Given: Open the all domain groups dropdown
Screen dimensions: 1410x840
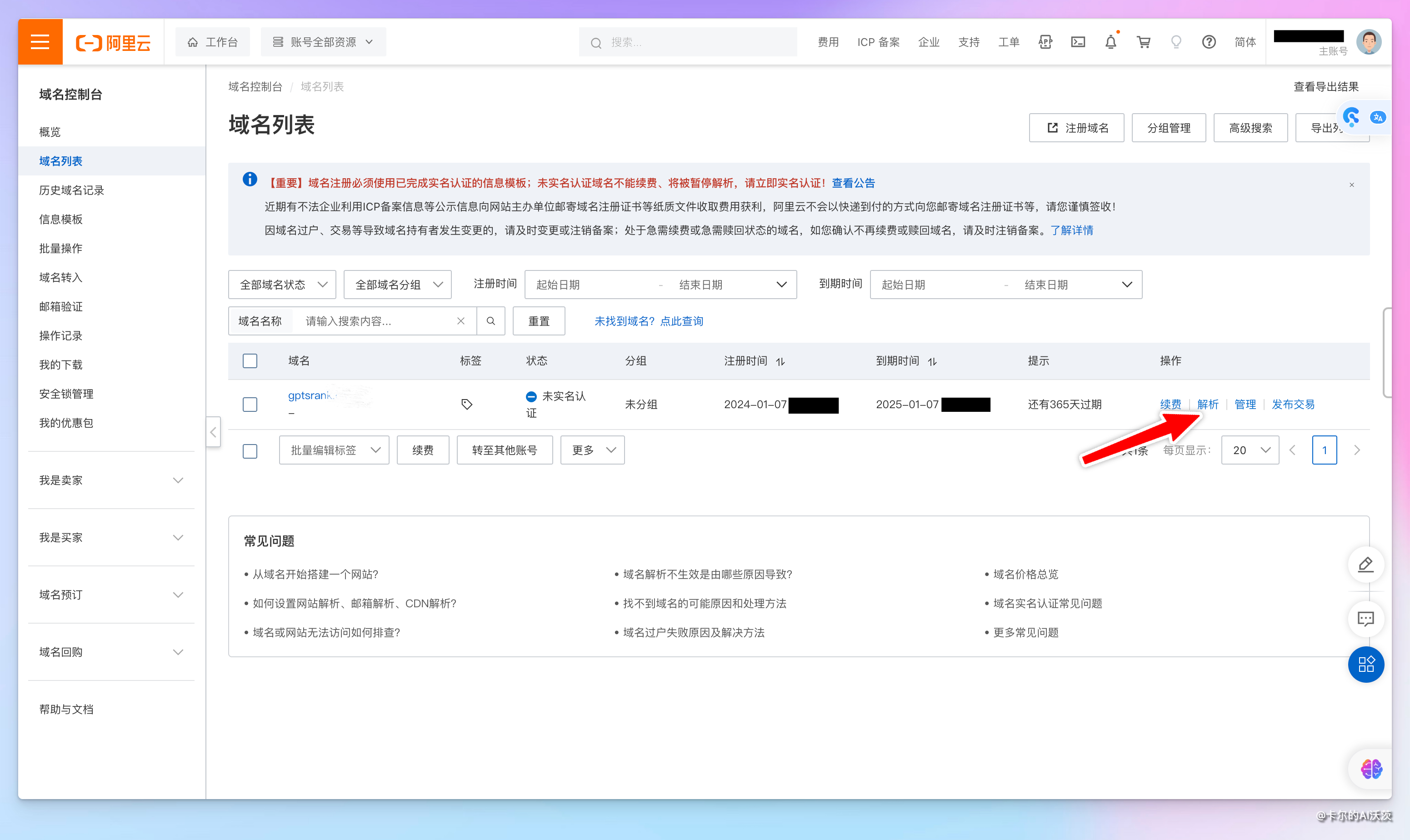Looking at the screenshot, I should (x=397, y=284).
